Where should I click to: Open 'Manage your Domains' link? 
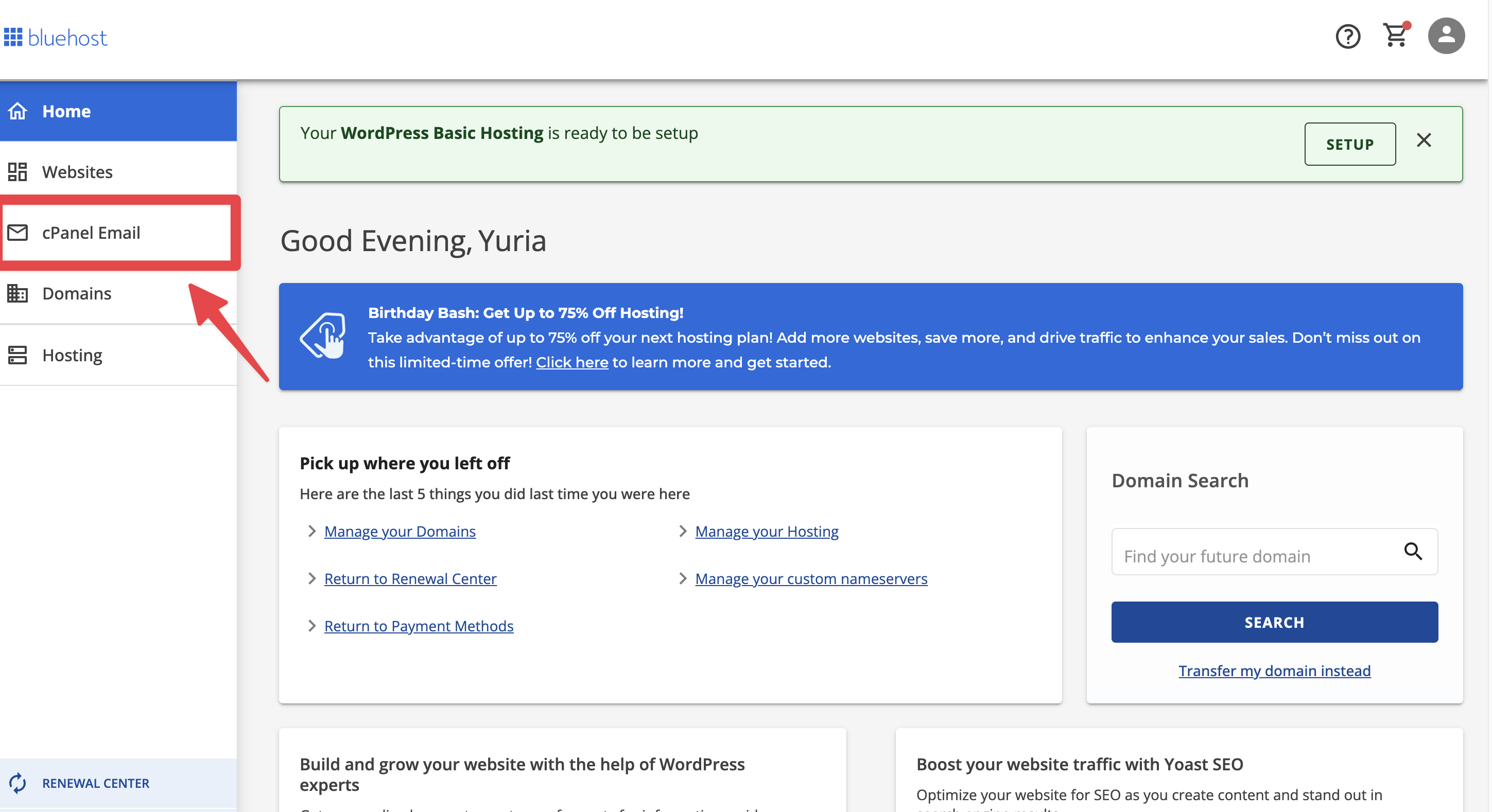[400, 532]
